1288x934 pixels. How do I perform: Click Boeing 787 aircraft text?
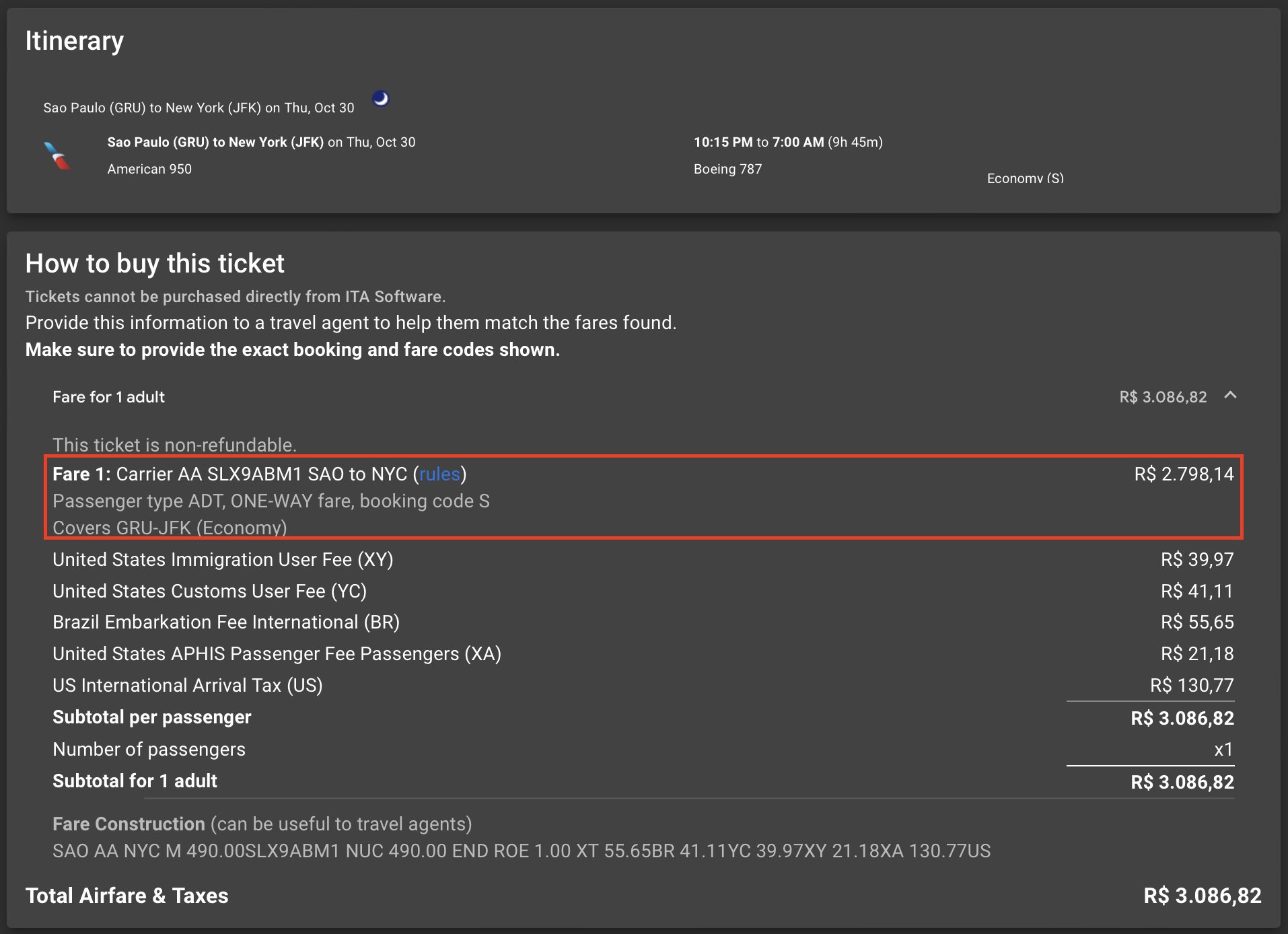point(727,169)
